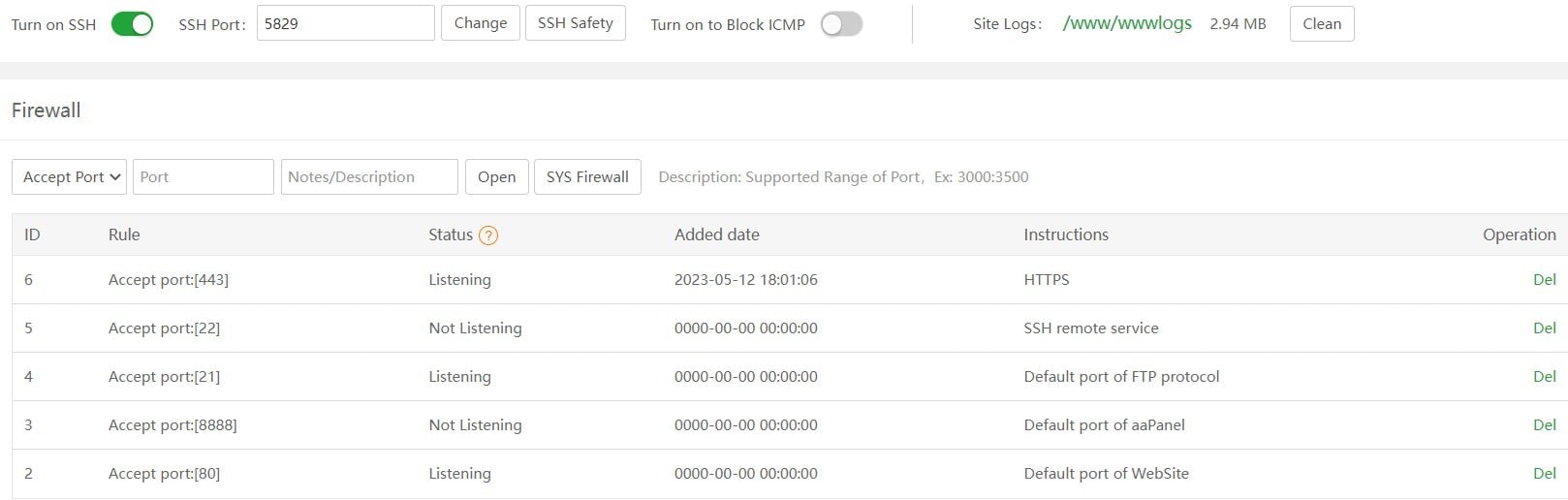
Task: Delete the port 22 SSH rule
Action: (1544, 328)
